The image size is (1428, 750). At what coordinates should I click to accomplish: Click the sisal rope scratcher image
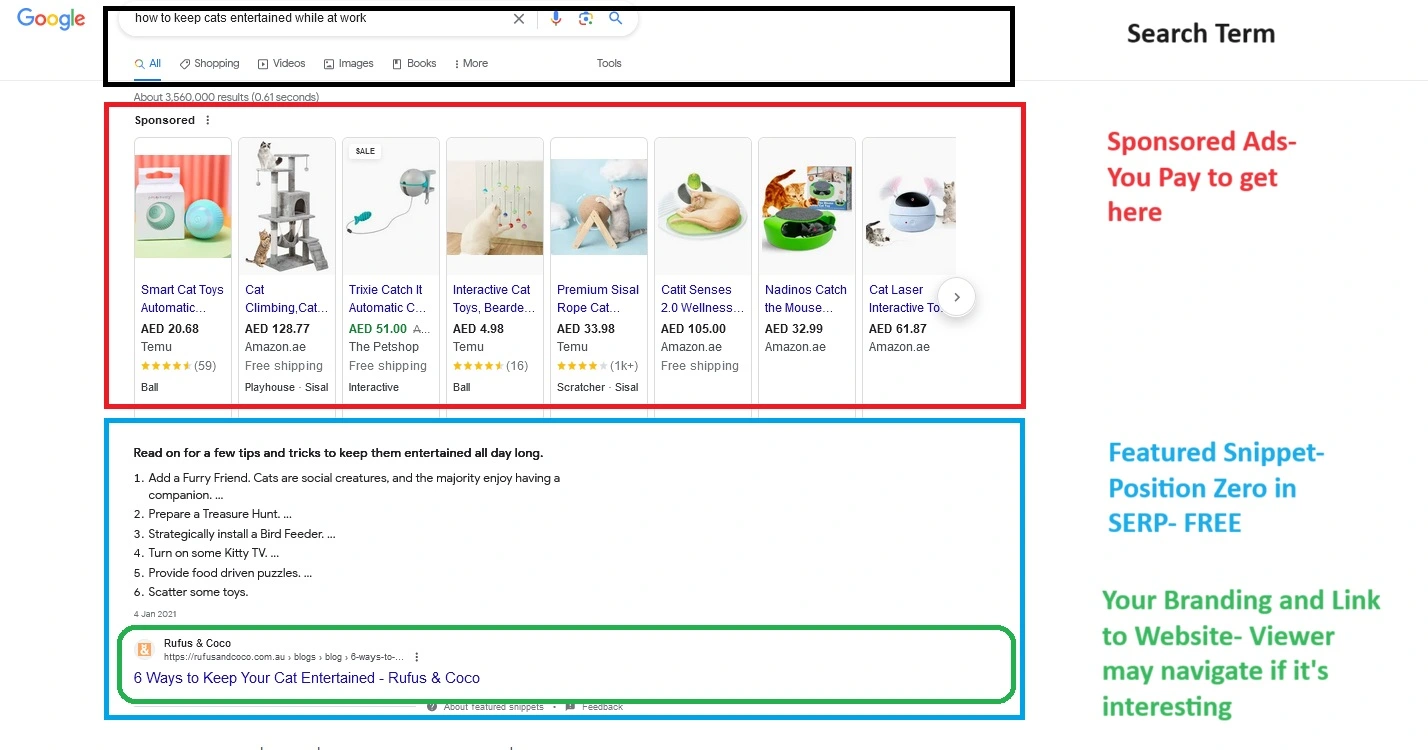pyautogui.click(x=599, y=206)
